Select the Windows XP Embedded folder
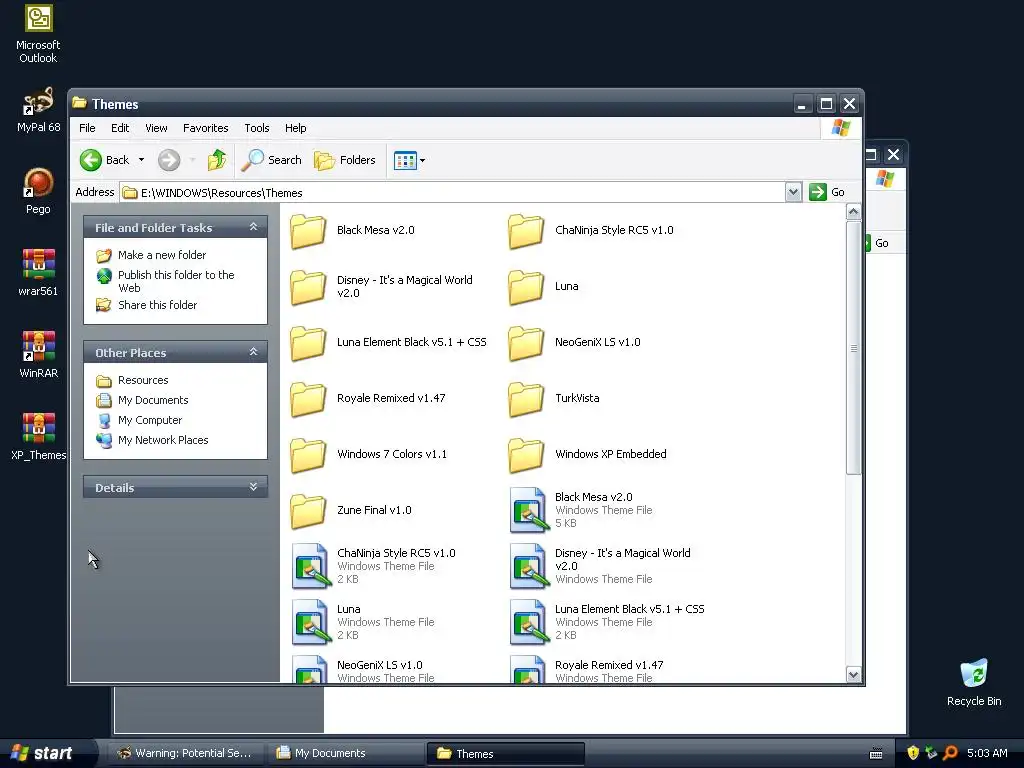 588,455
